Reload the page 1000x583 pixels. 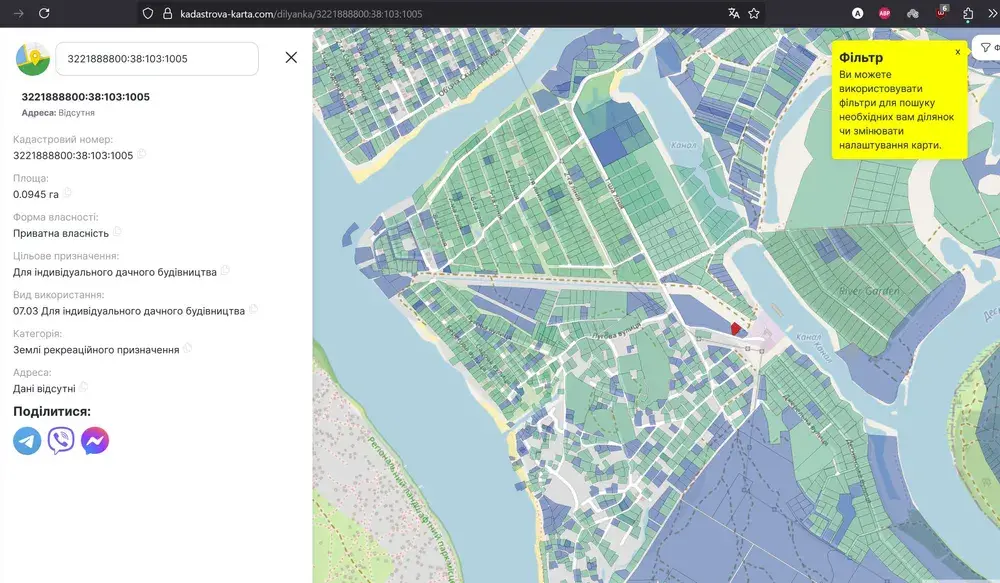[44, 13]
